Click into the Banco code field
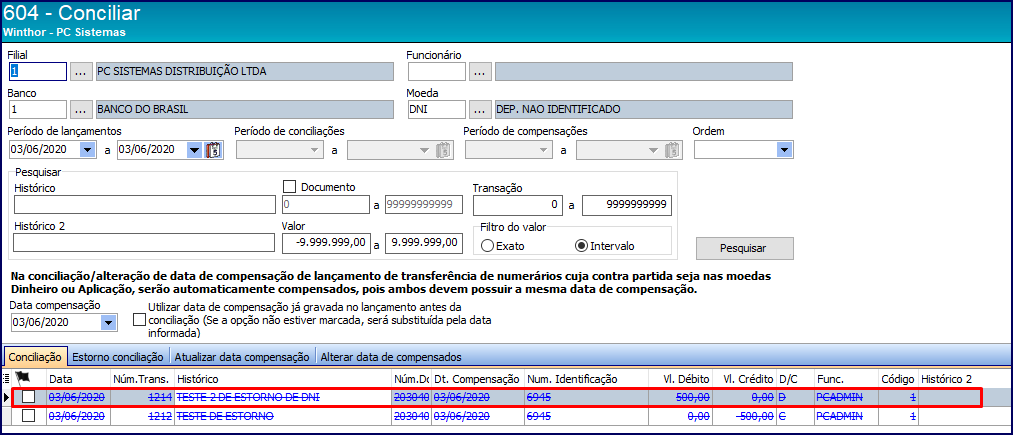1013x435 pixels. 37,109
